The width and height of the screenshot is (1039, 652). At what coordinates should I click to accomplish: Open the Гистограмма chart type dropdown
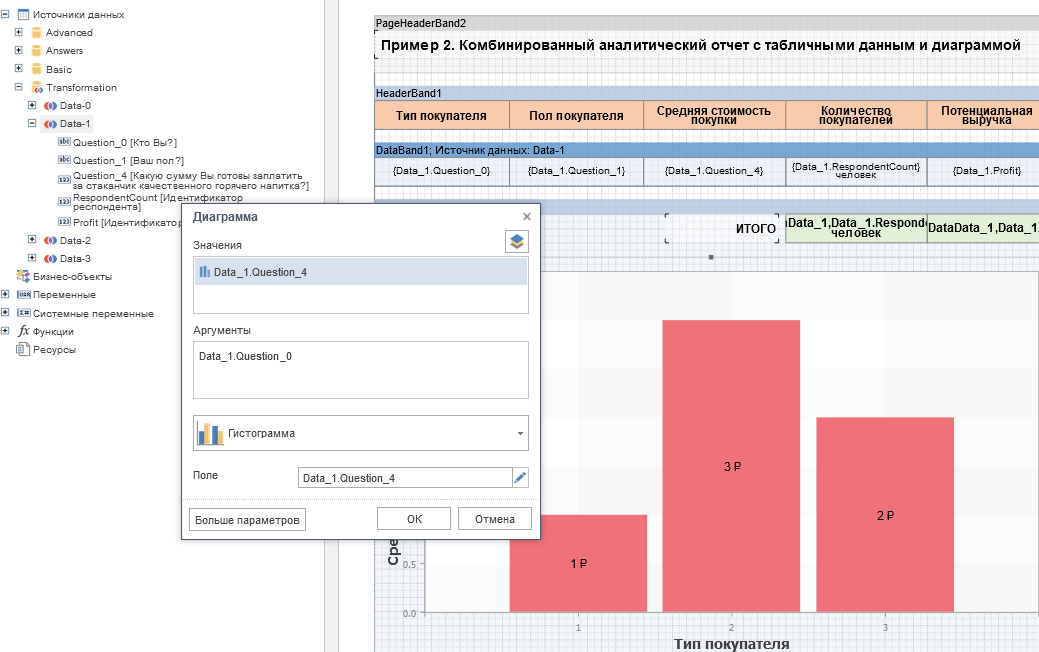pos(360,433)
